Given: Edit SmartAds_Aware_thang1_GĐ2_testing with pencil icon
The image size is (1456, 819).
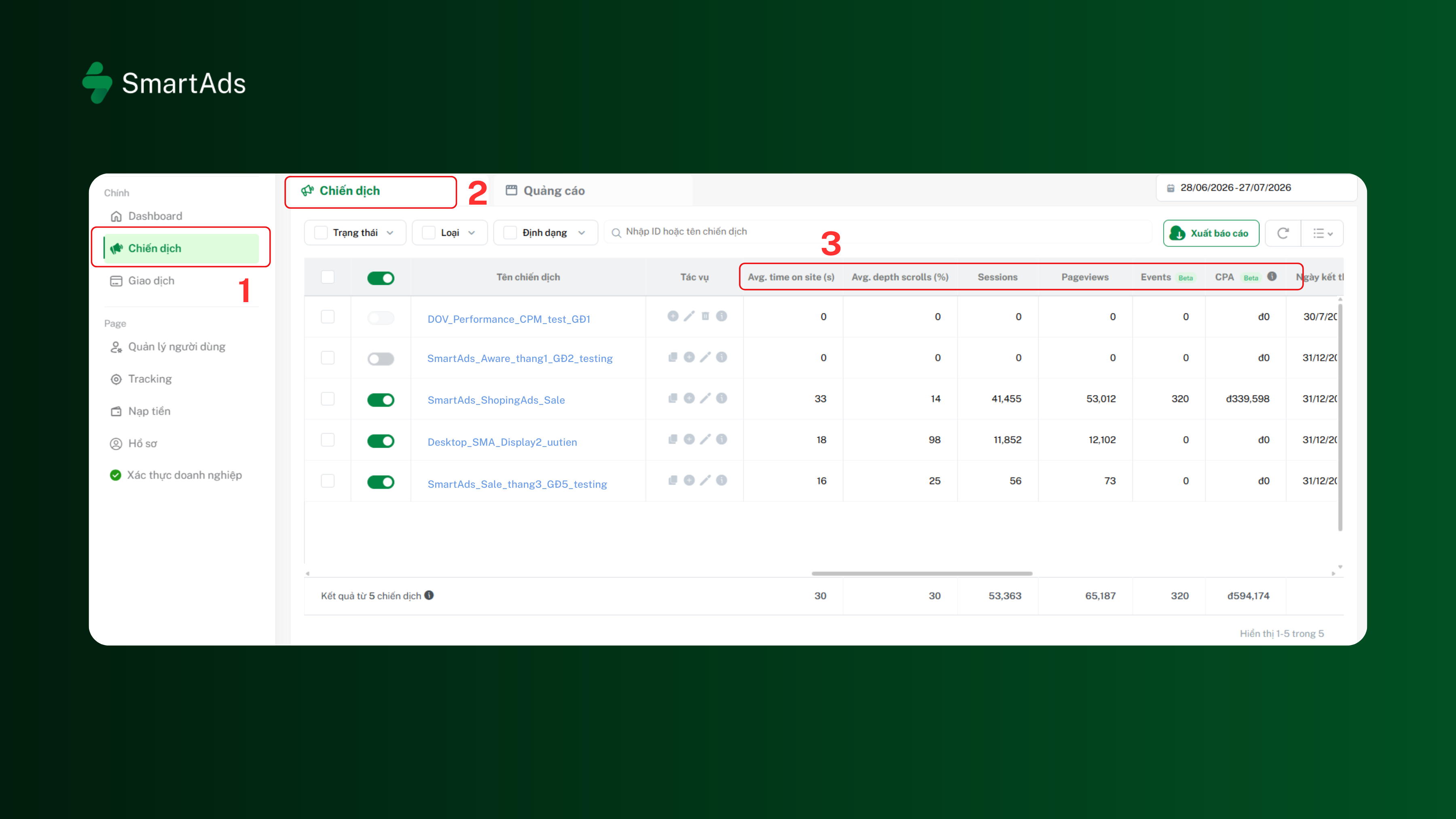Looking at the screenshot, I should [705, 357].
